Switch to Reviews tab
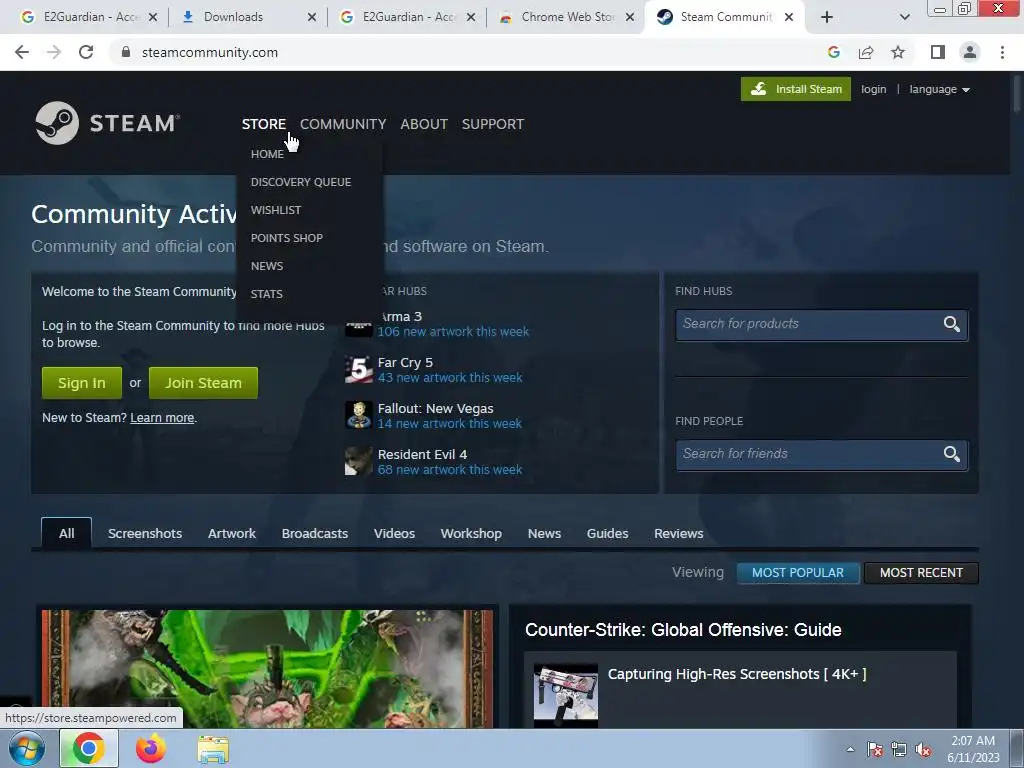Screen dimensions: 1024x768 click(679, 534)
